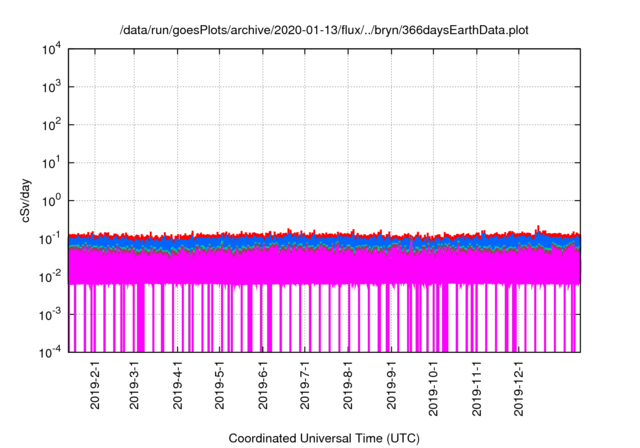Viewport: 640px width, 448px height.
Task: Click the 10^3 y-axis tick label
Action: [x=52, y=87]
